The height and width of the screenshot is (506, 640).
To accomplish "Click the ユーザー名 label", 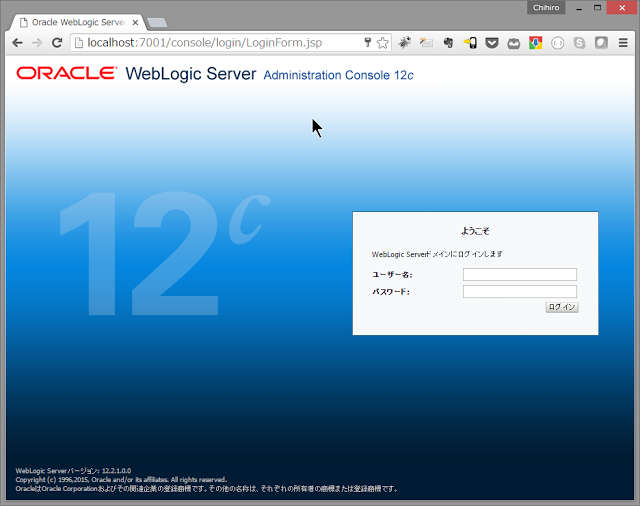I will pyautogui.click(x=392, y=275).
